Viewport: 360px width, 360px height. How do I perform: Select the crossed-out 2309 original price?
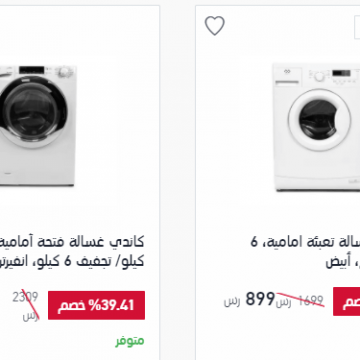25,297
